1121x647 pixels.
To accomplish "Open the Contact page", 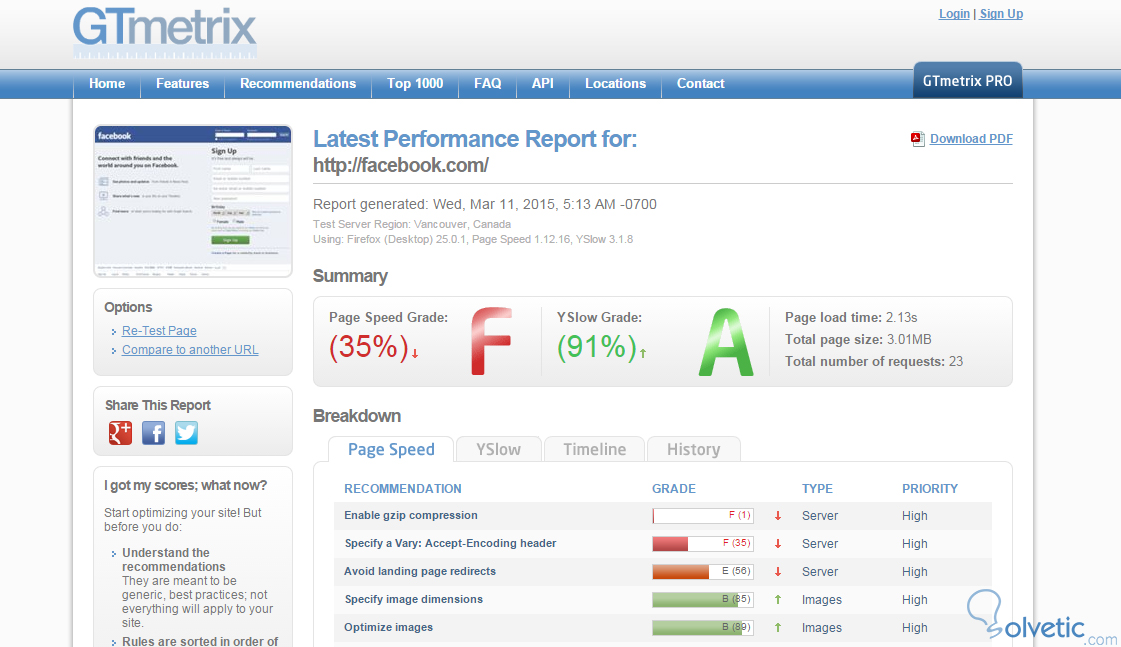I will (x=701, y=84).
